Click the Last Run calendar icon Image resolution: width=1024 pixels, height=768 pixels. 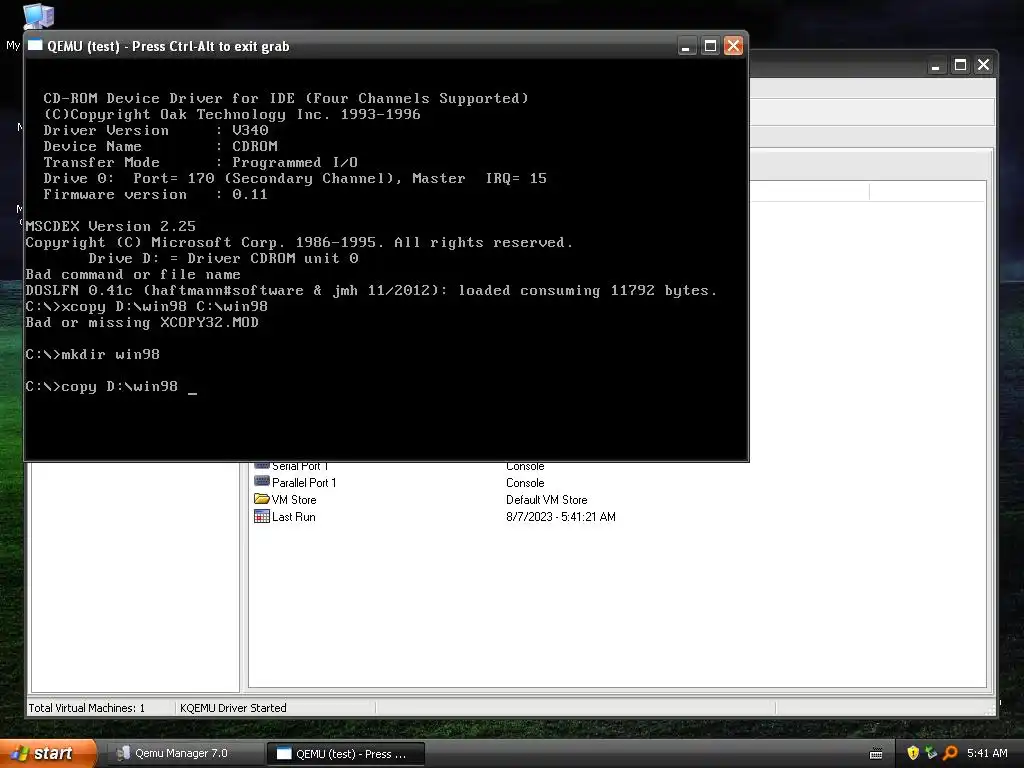coord(262,516)
